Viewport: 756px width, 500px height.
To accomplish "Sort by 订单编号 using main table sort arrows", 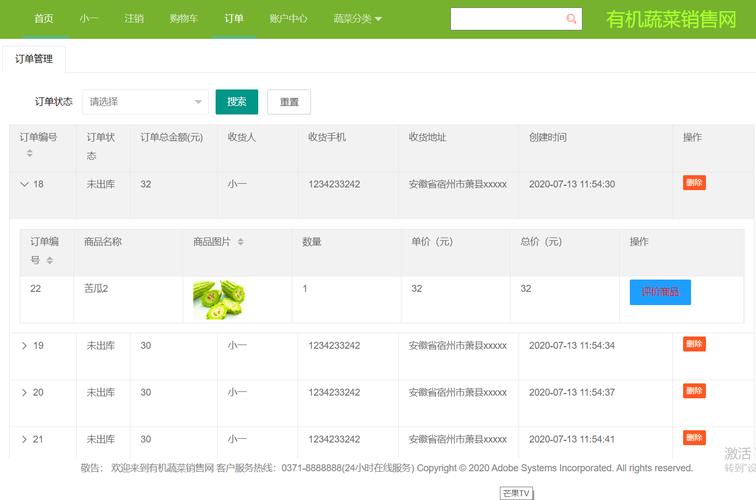I will click(x=29, y=153).
